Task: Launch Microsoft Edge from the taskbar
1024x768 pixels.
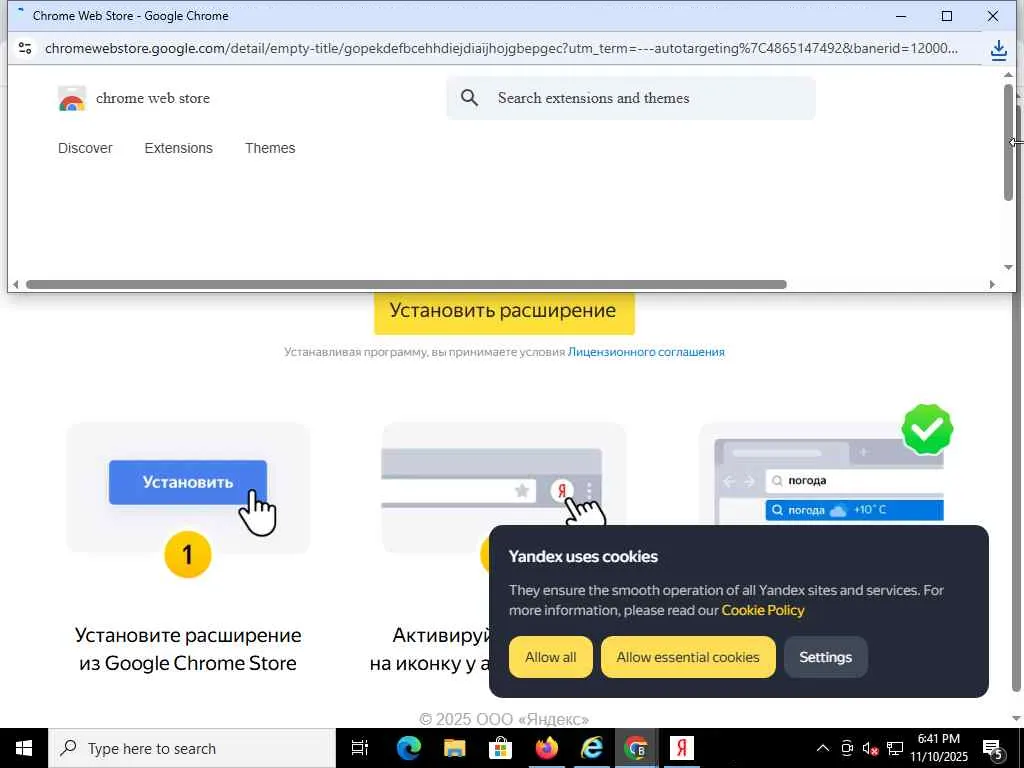Action: (x=409, y=748)
